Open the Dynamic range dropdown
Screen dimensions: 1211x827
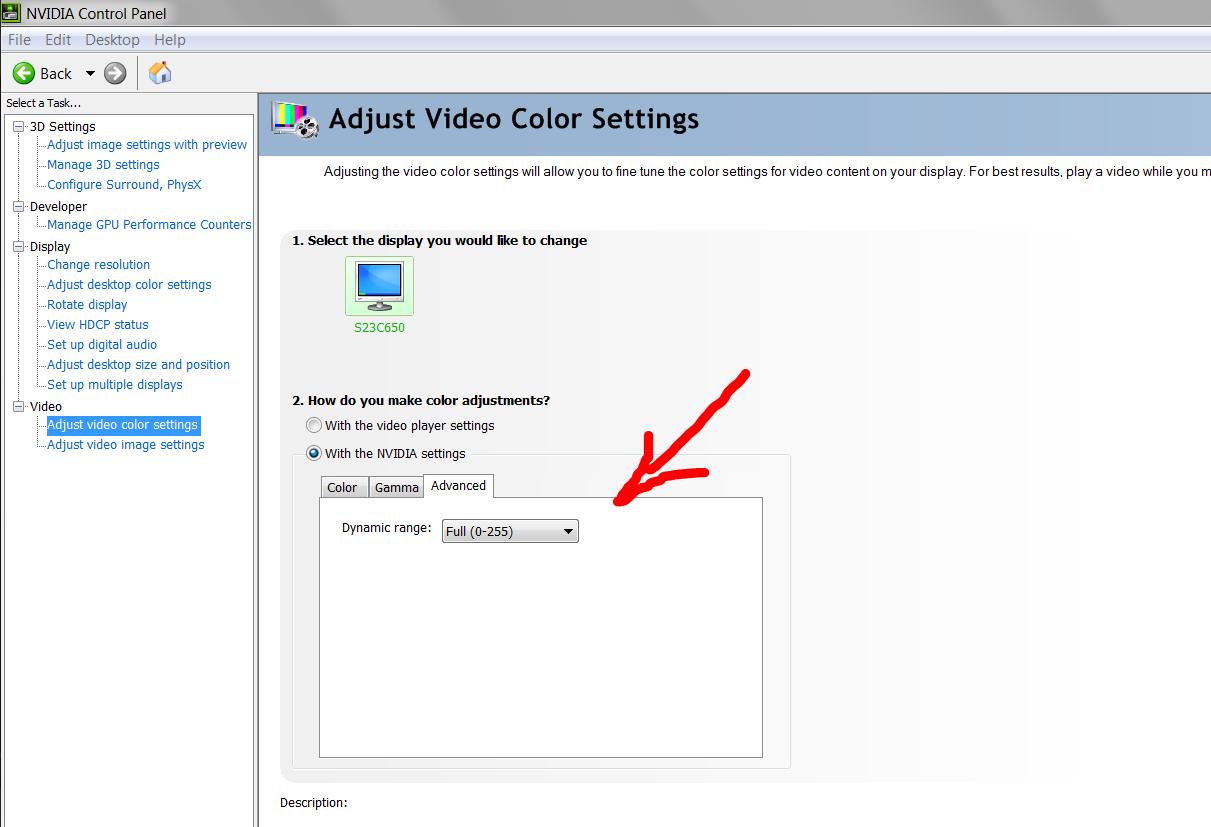[510, 531]
